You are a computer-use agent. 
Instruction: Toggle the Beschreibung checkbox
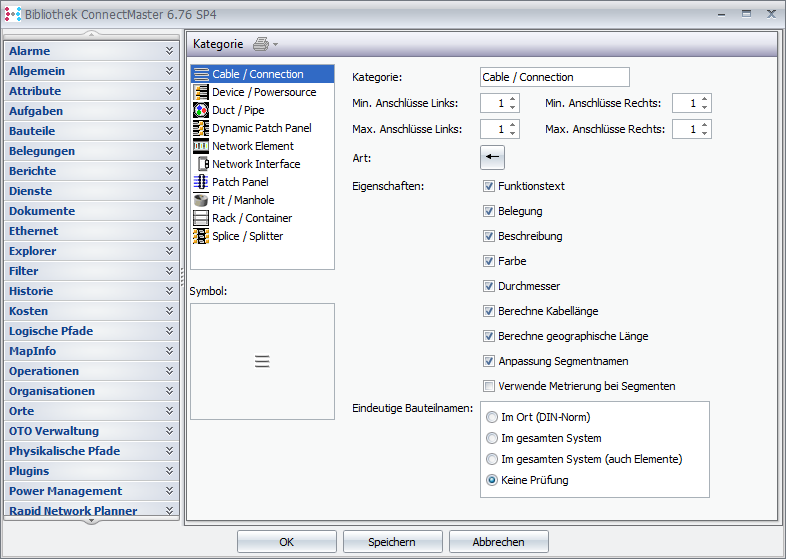coord(489,236)
